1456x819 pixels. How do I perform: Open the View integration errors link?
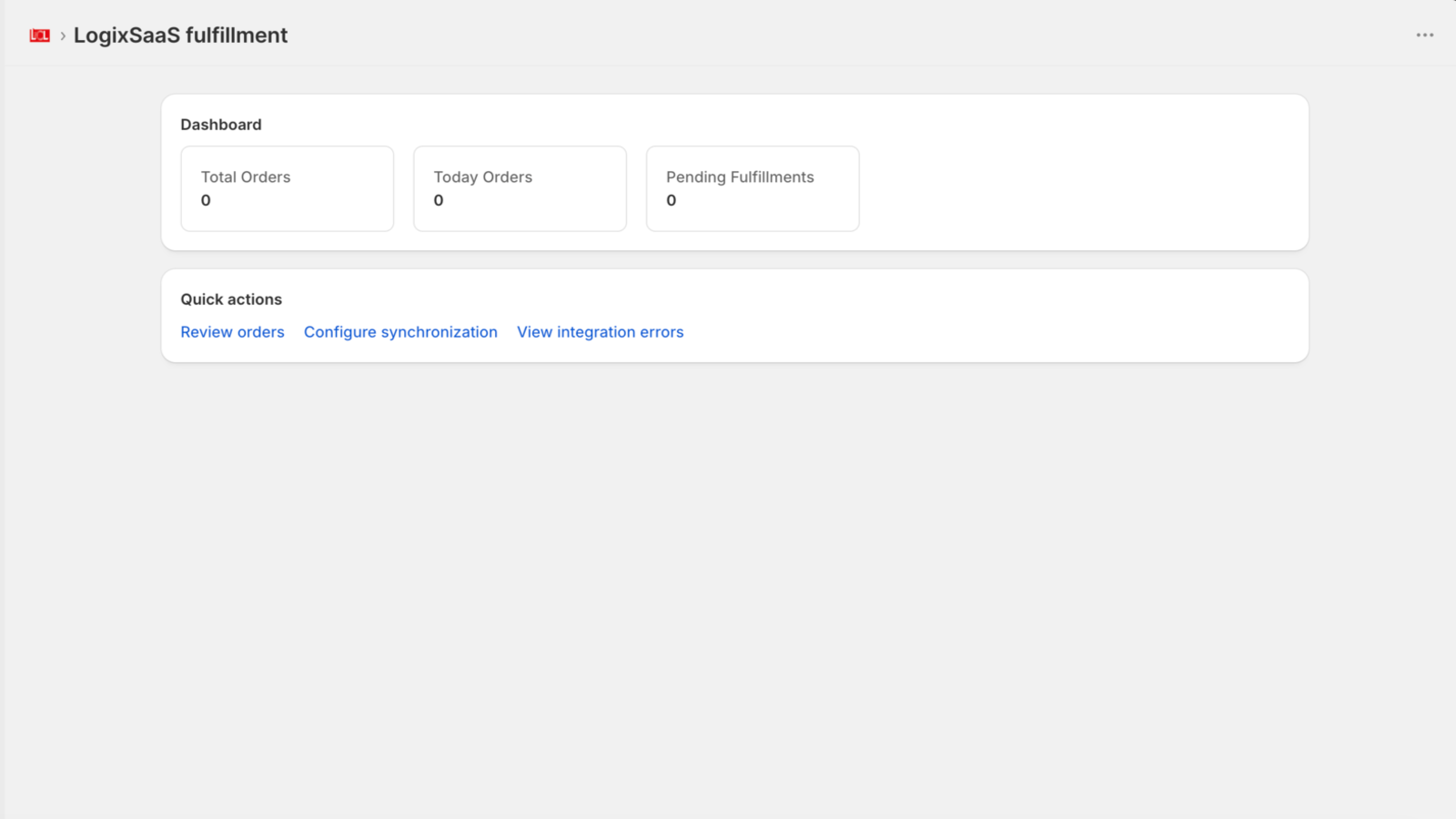pos(600,332)
